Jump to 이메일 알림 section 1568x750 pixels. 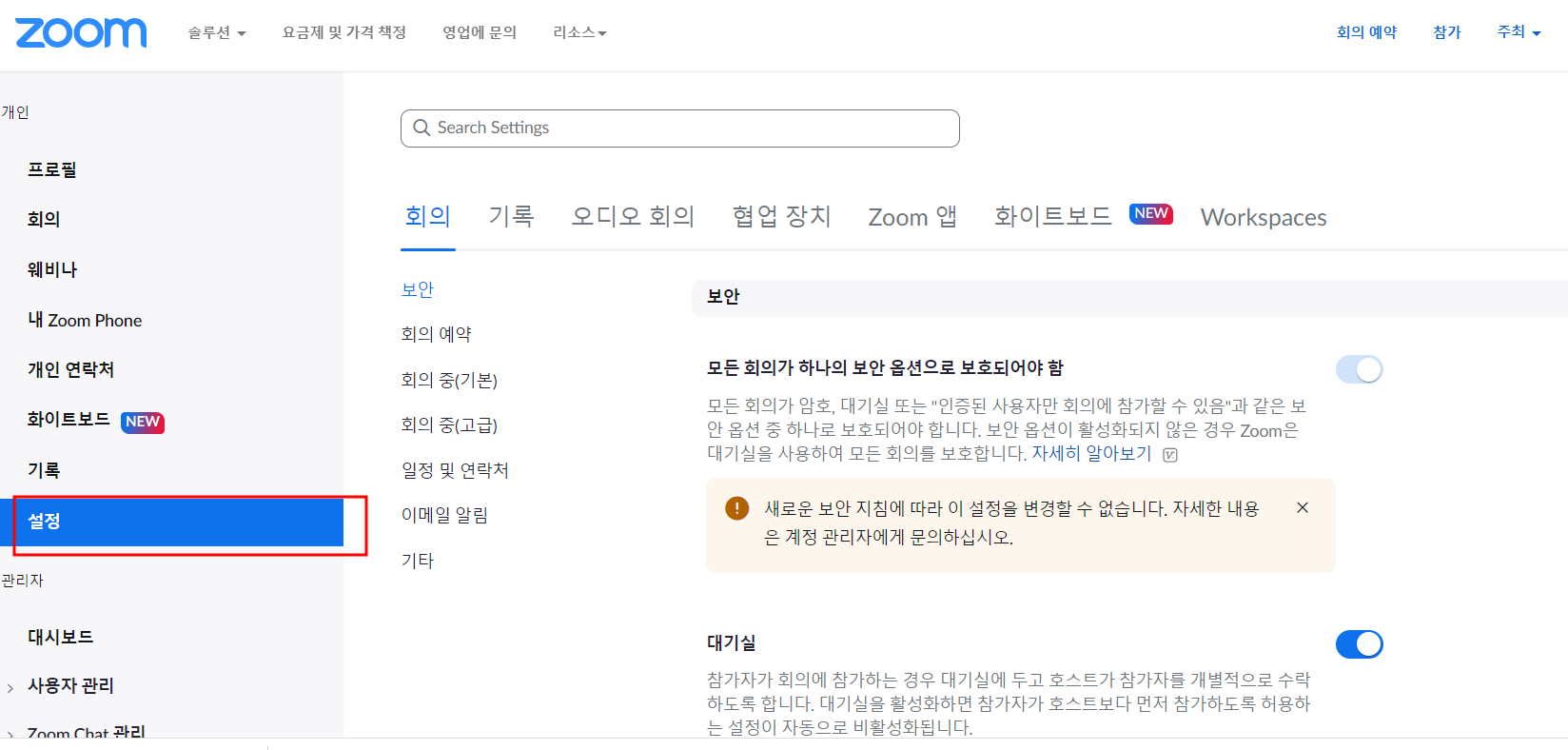point(444,515)
